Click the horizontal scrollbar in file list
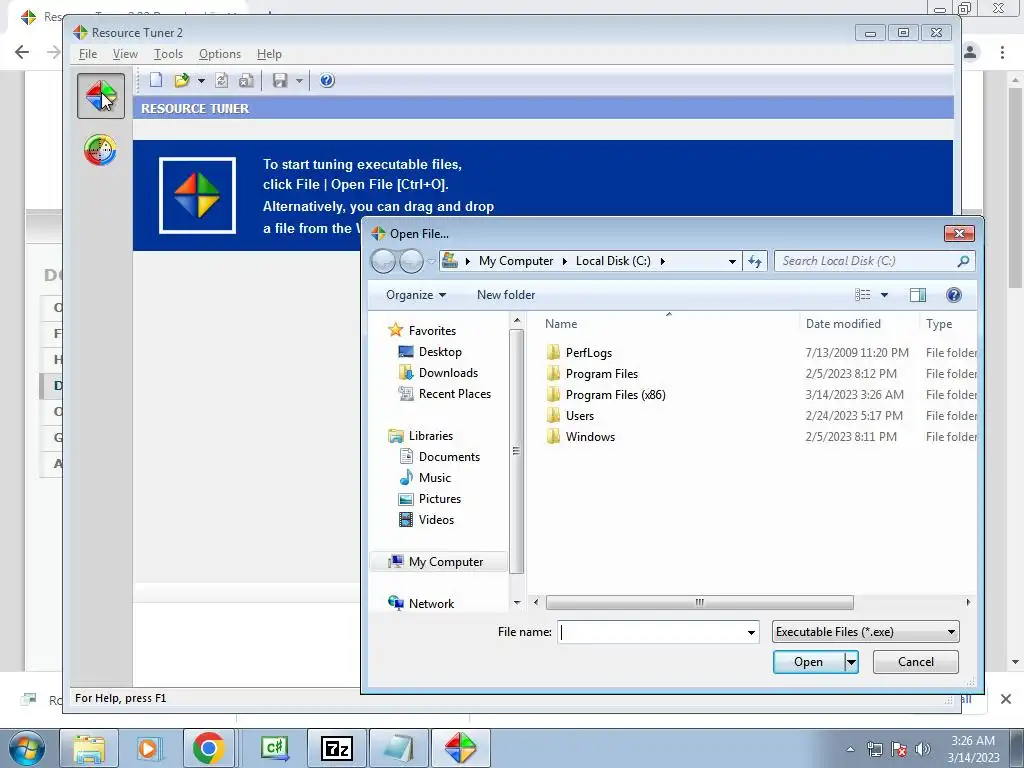Screen dimensions: 1024x768 [x=699, y=602]
